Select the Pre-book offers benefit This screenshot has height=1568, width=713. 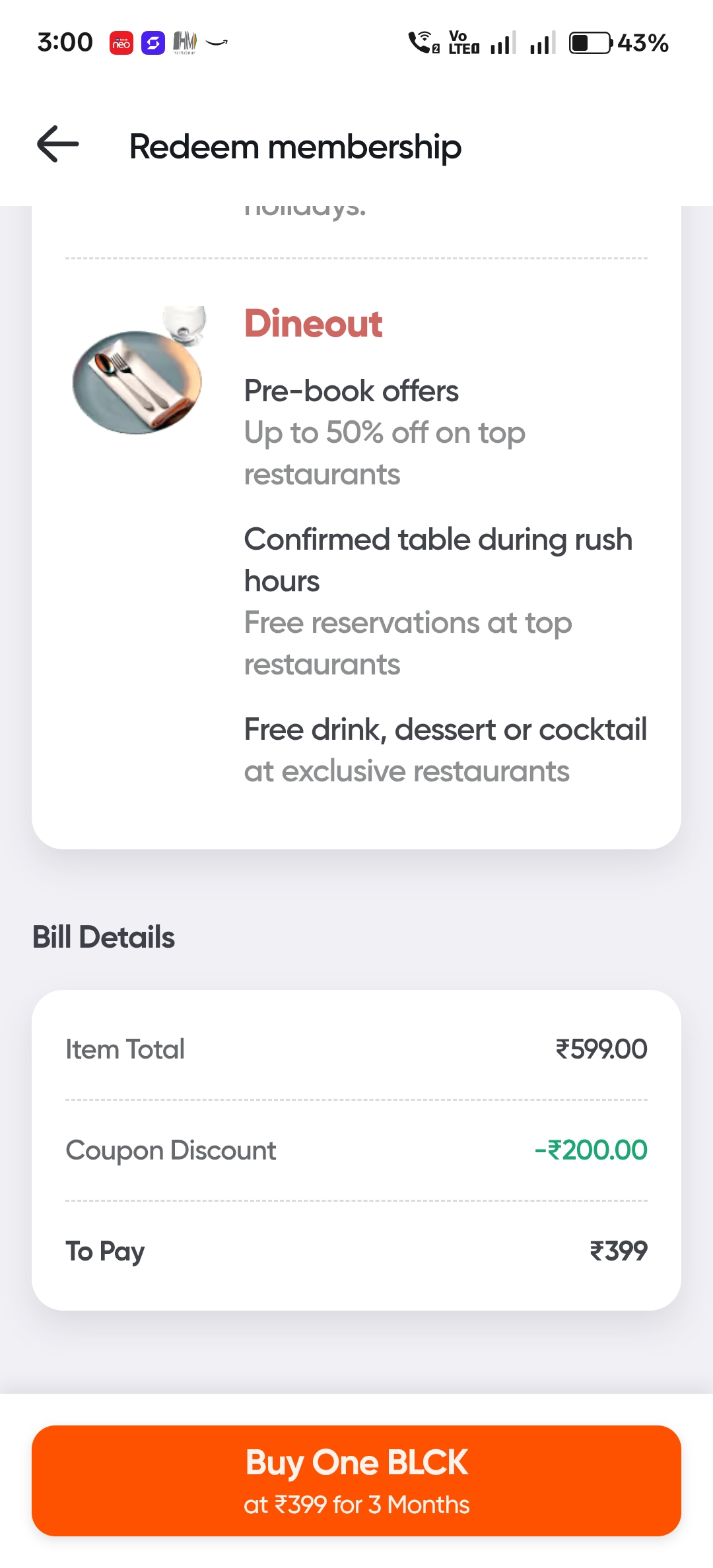tap(351, 391)
